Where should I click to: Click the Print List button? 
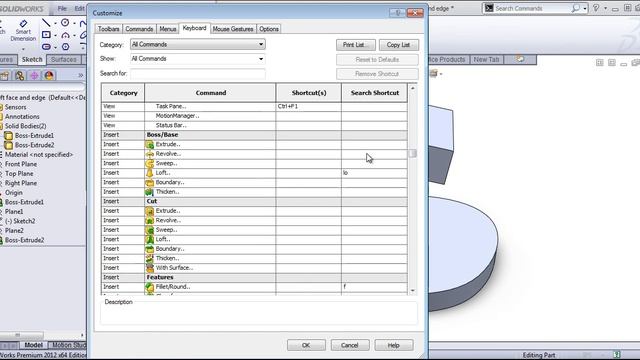tap(356, 45)
